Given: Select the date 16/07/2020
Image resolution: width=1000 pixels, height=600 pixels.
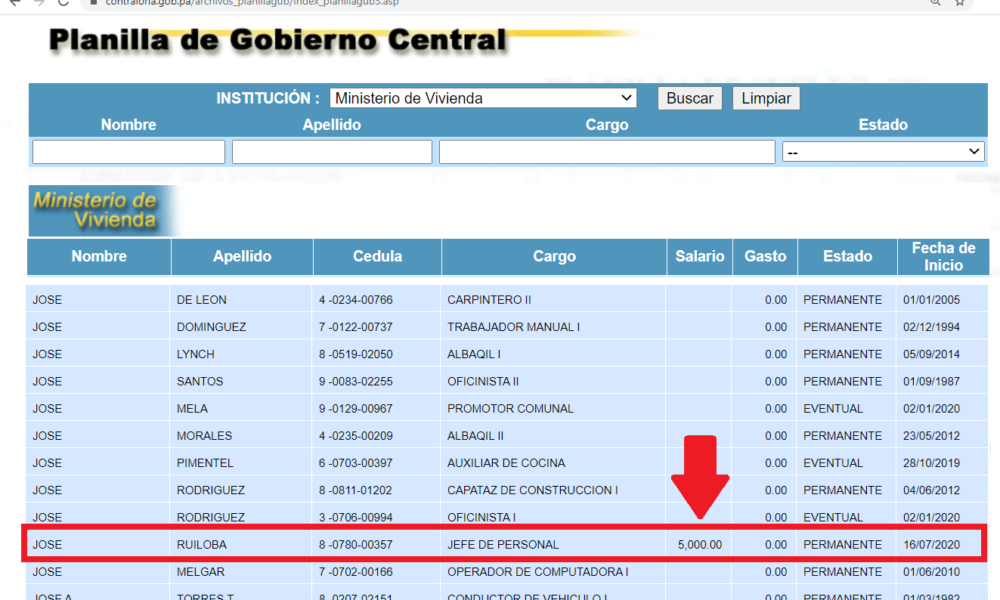Looking at the screenshot, I should (x=931, y=545).
